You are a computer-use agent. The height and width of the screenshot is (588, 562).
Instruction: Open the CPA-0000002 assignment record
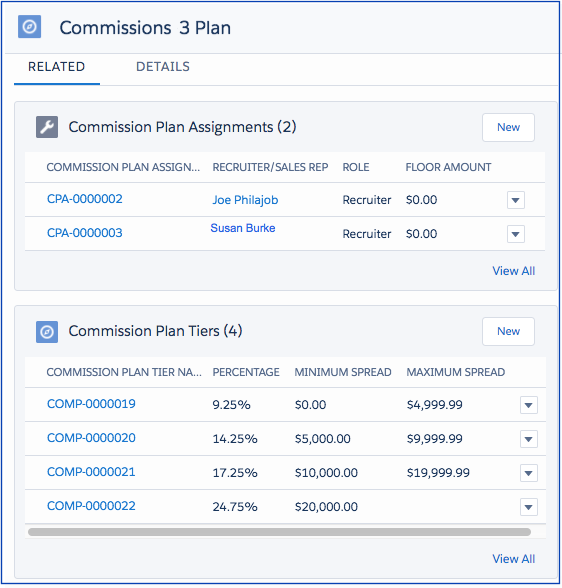85,199
